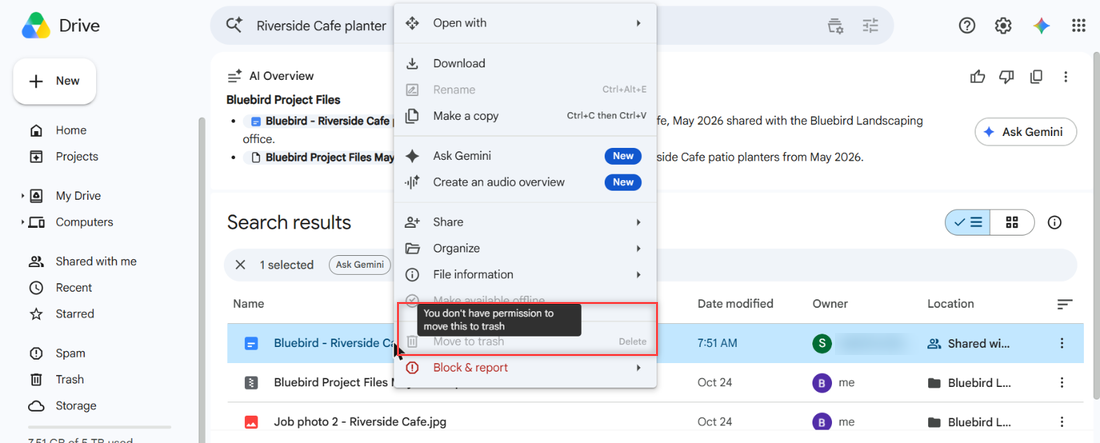
Task: Click the sort options icon in table header
Action: click(1065, 304)
